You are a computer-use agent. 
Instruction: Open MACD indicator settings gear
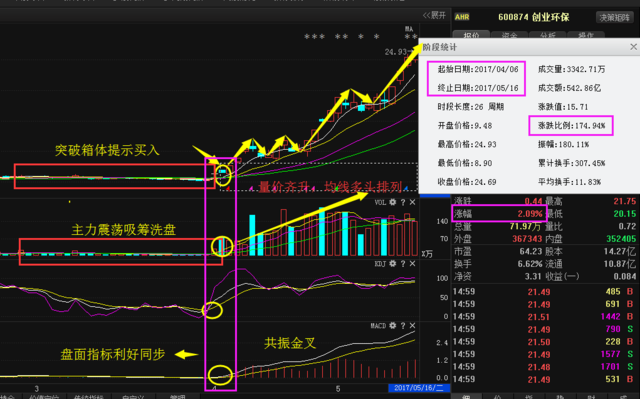[x=393, y=326]
